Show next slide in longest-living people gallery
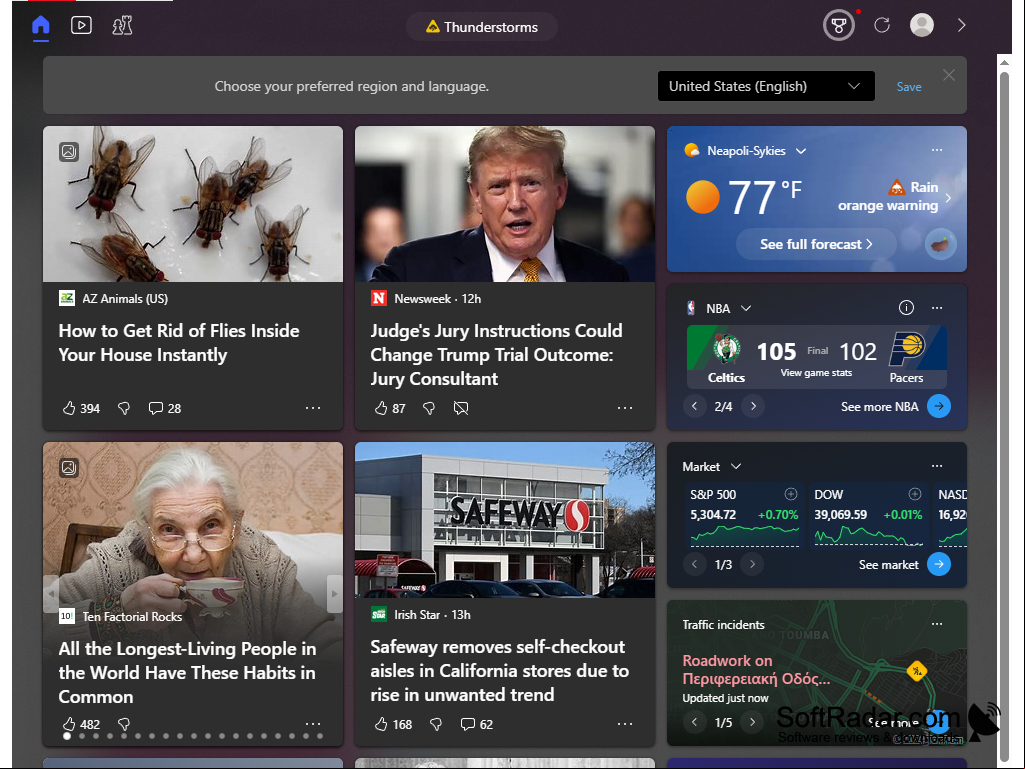 335,594
